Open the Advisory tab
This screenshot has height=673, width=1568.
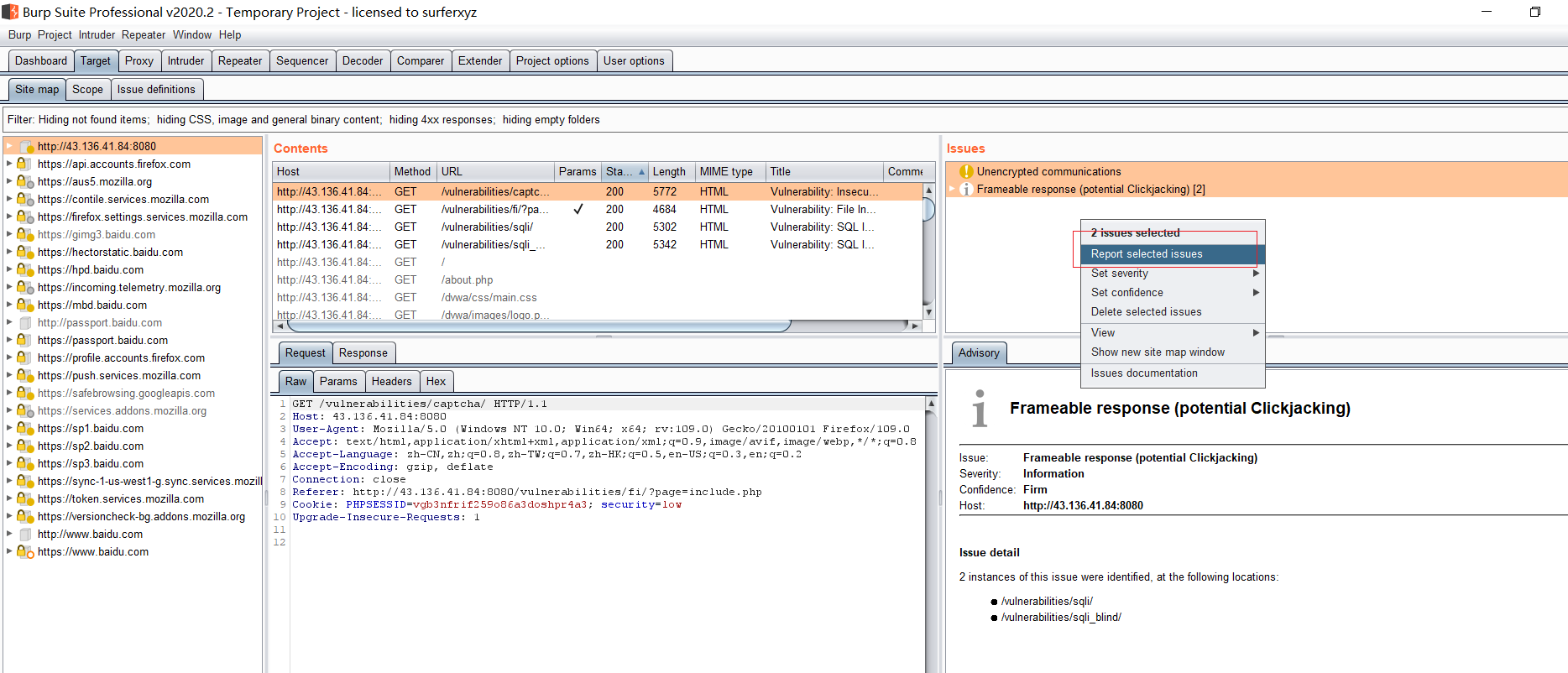[979, 353]
